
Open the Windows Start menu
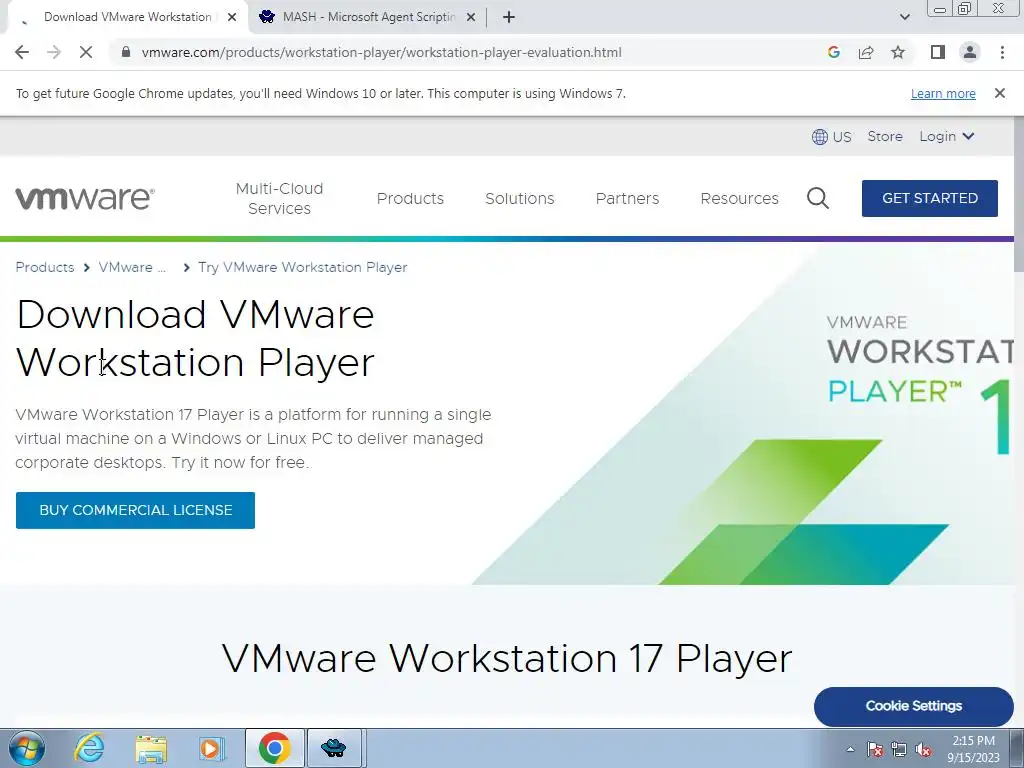click(26, 748)
